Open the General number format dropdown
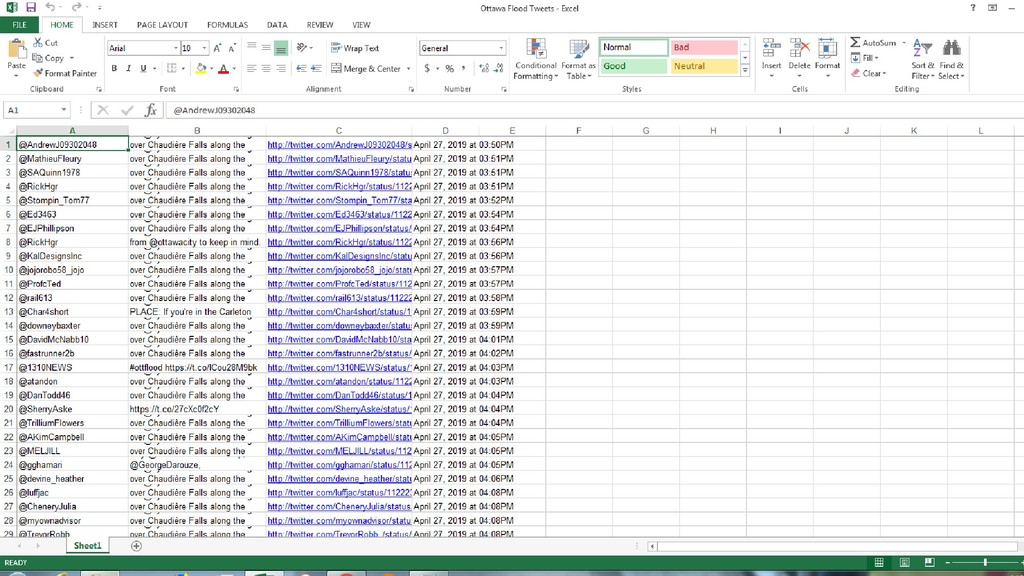 501,48
